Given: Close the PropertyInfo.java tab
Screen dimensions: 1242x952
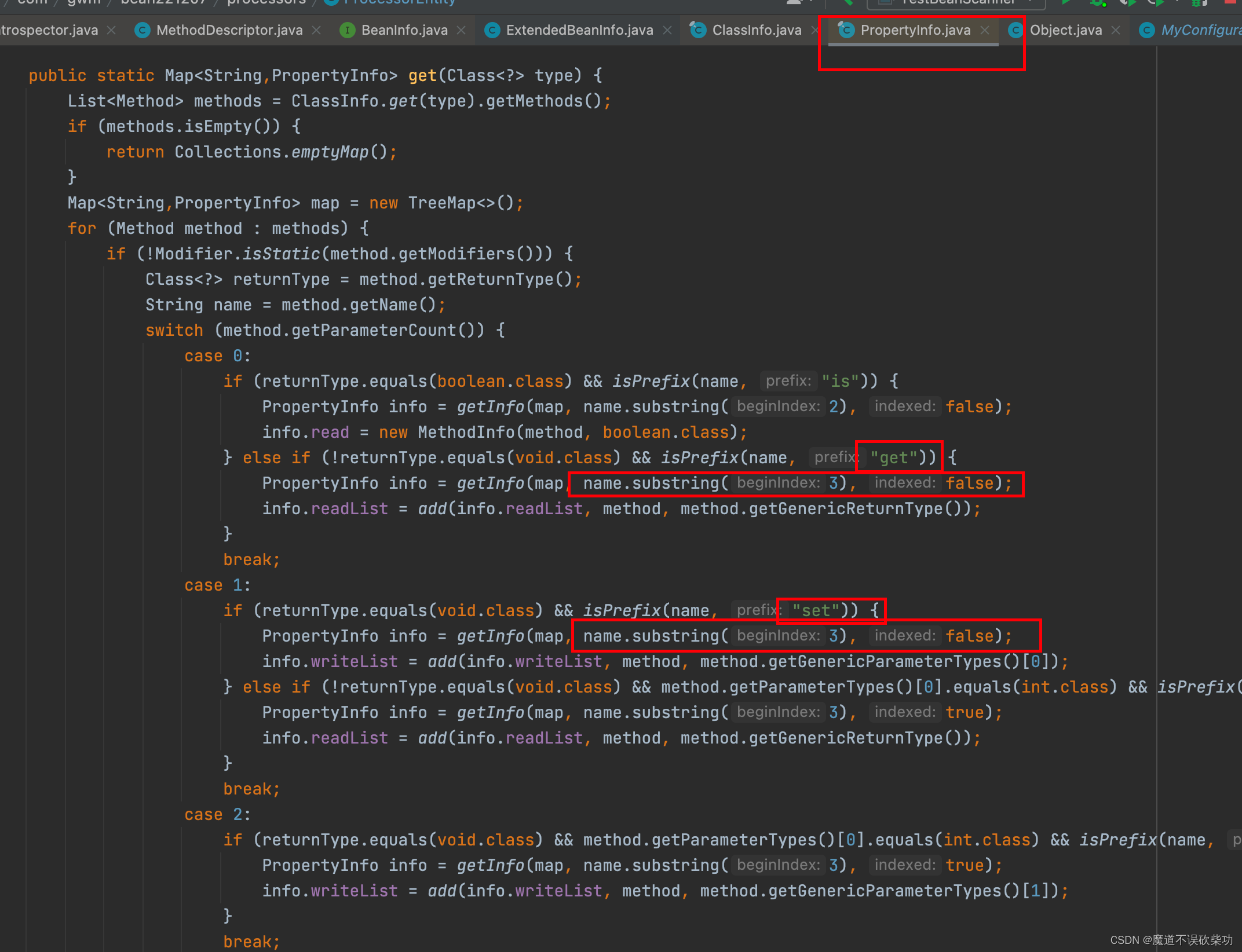Looking at the screenshot, I should point(985,30).
